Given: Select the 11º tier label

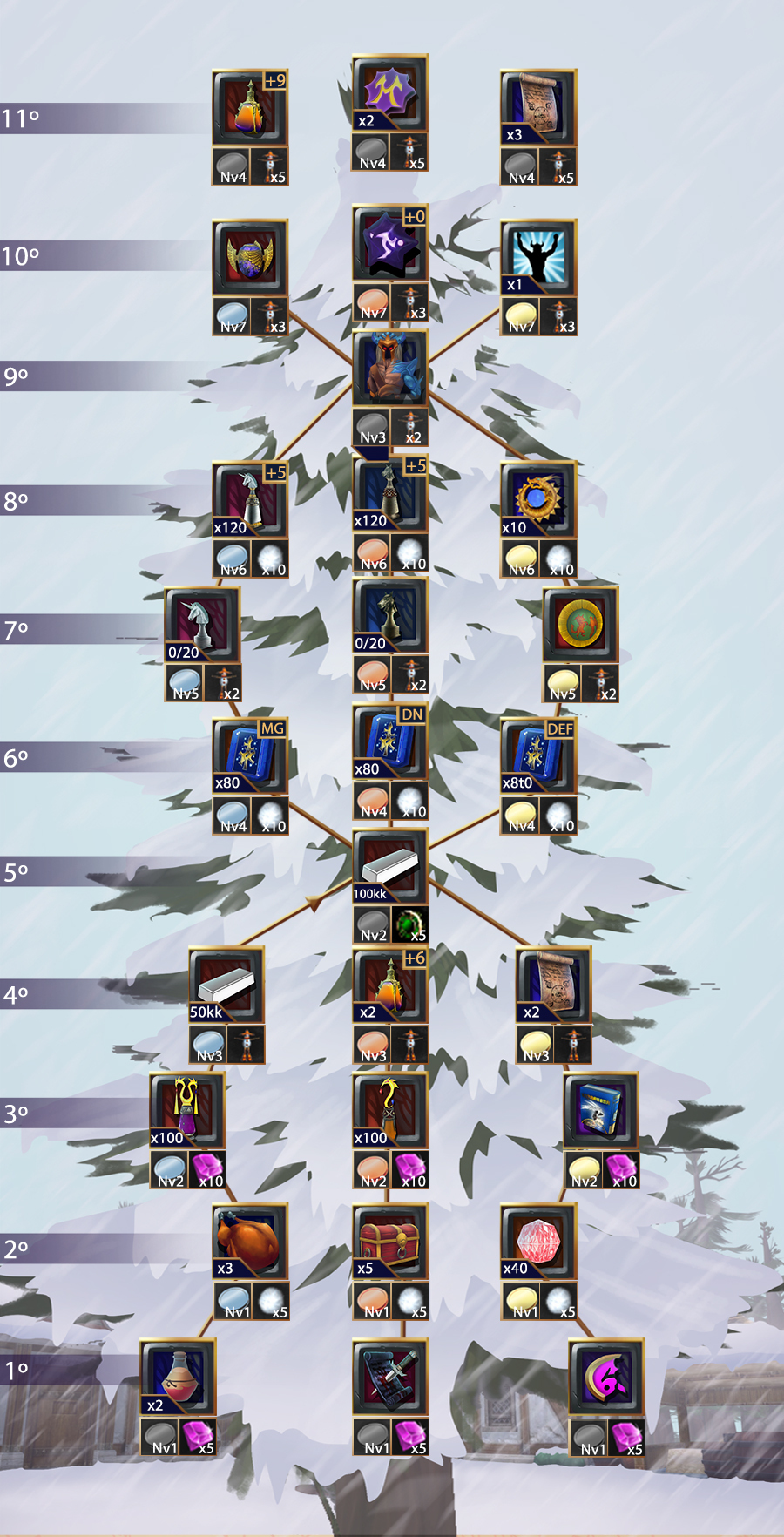Looking at the screenshot, I should coord(20,118).
